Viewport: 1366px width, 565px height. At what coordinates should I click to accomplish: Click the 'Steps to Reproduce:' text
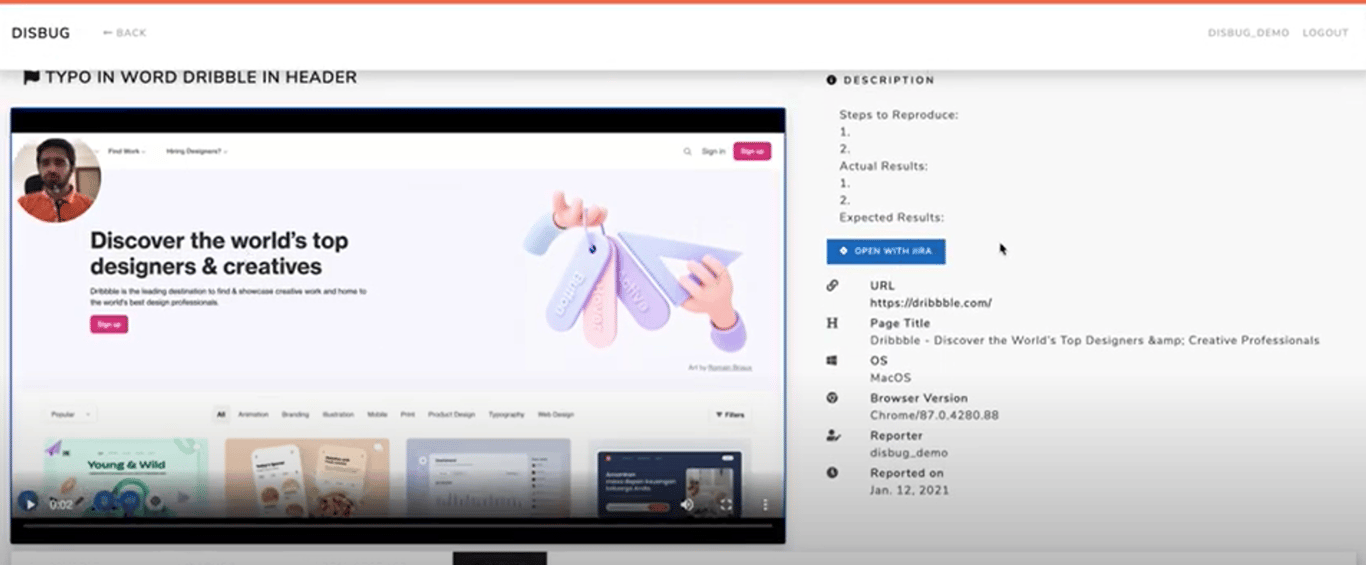point(899,115)
